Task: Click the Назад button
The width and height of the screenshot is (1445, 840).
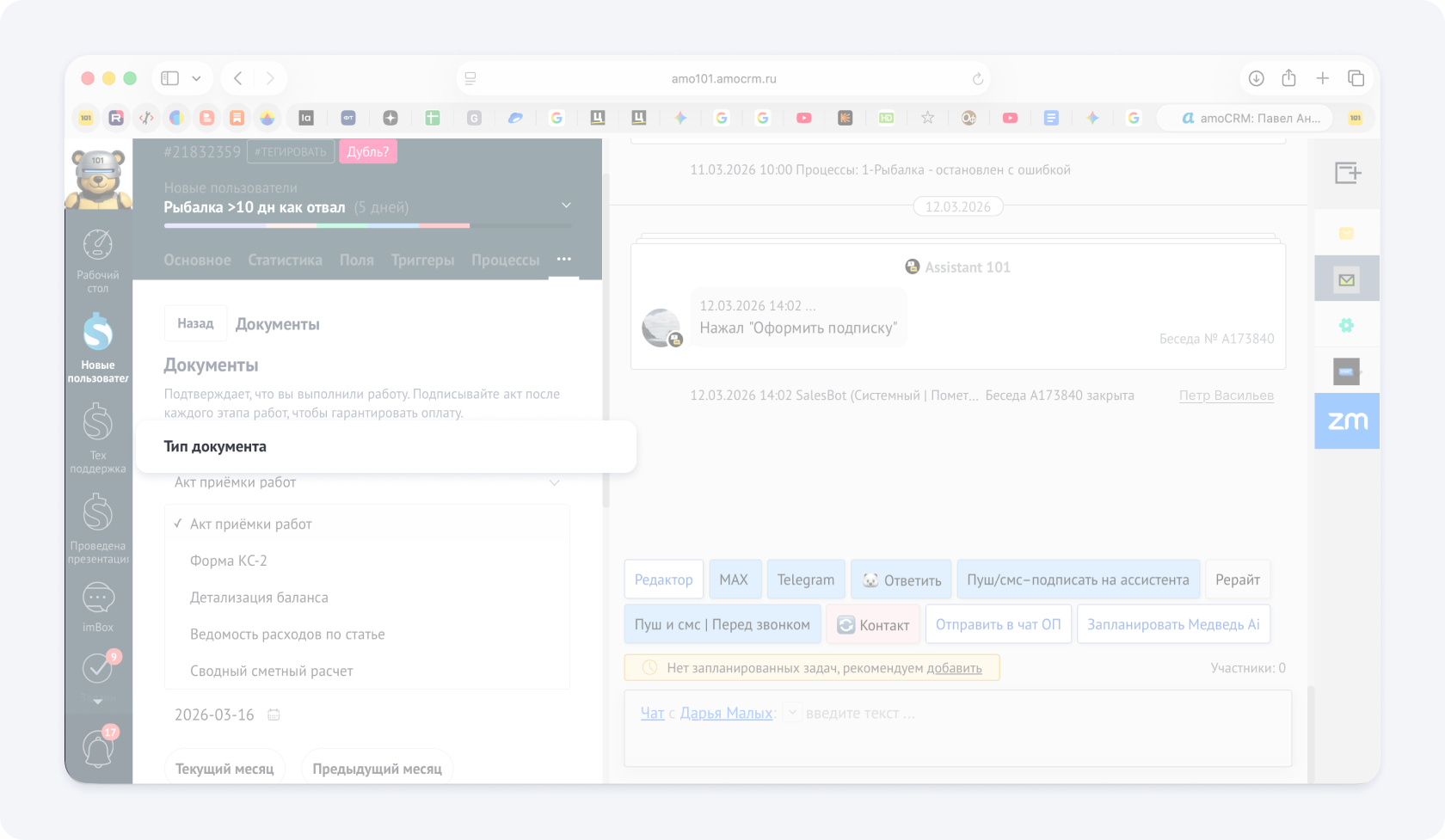Action: click(x=195, y=323)
